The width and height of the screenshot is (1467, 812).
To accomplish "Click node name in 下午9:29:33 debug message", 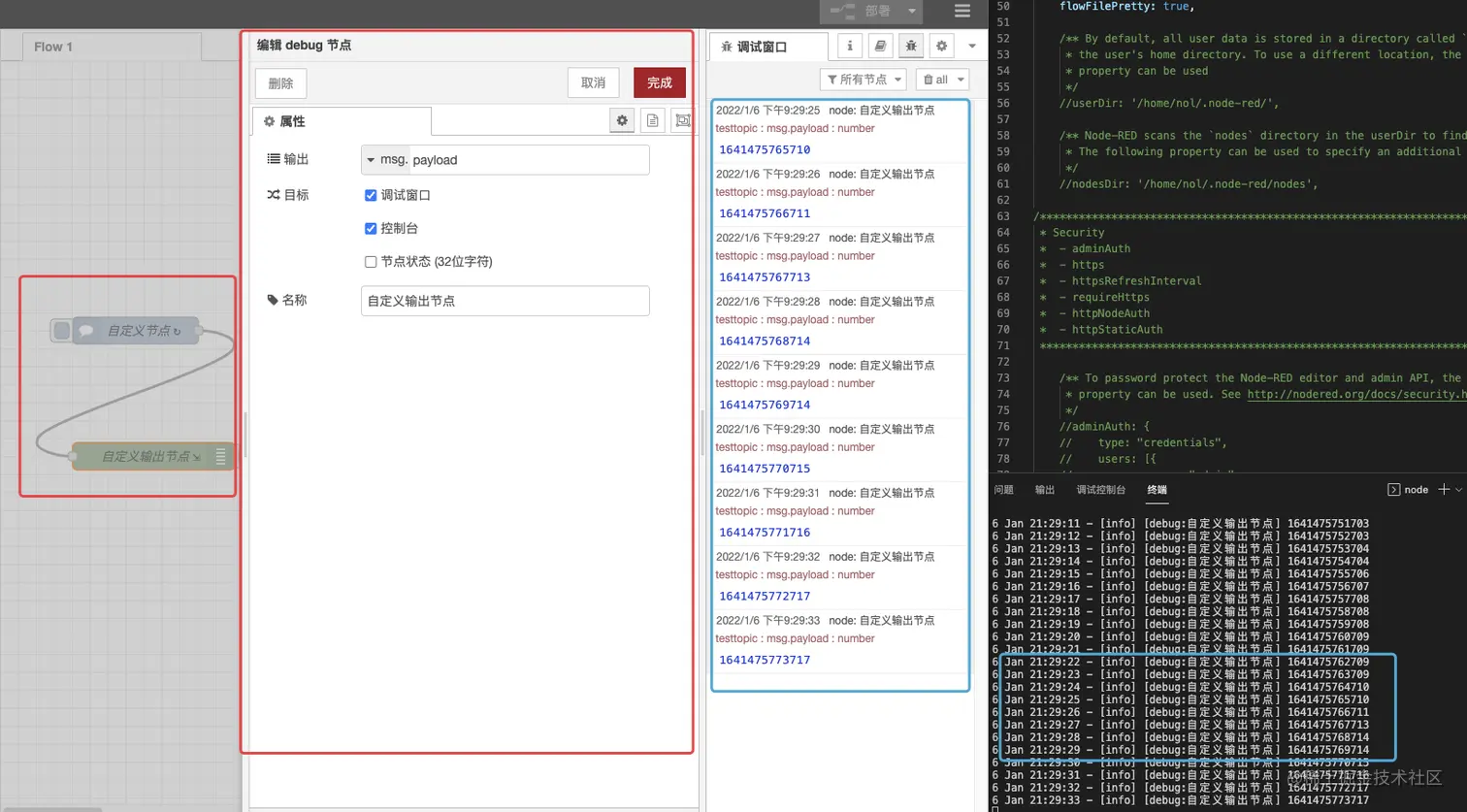I will point(882,621).
